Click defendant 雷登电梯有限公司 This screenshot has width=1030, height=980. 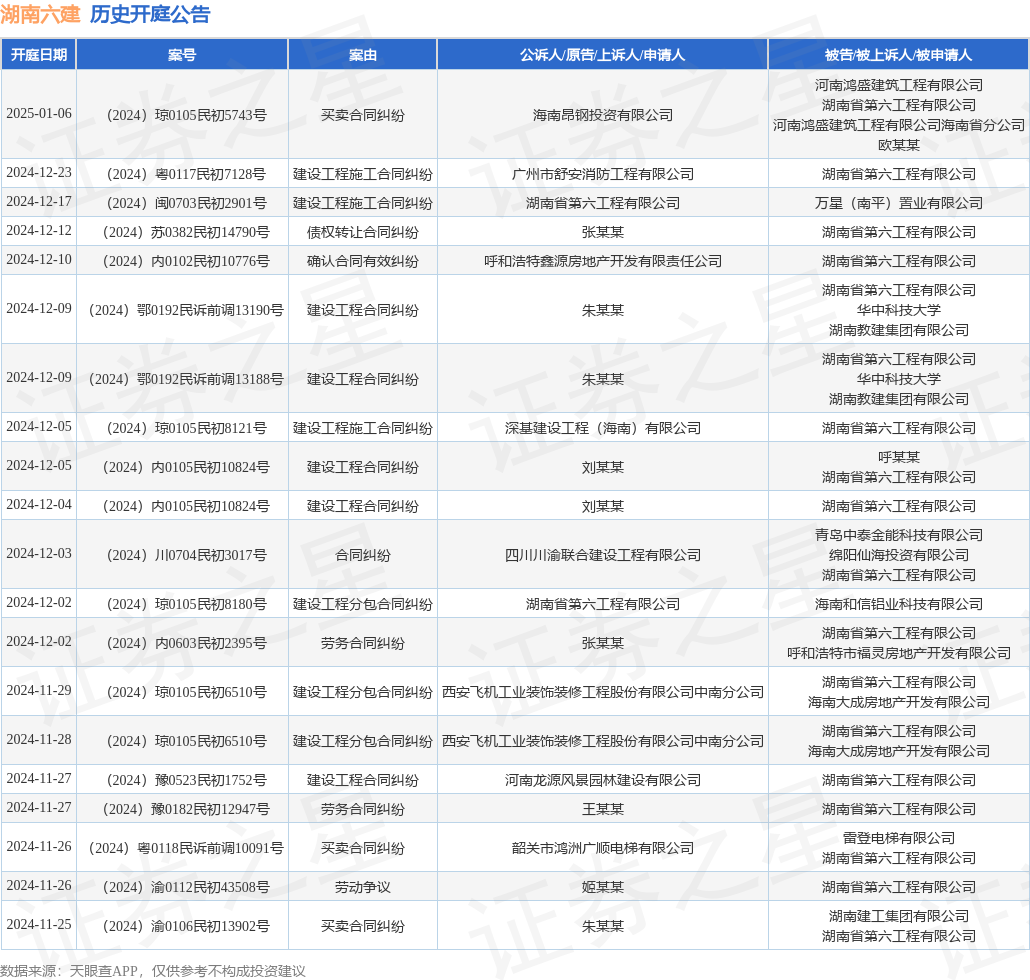(x=899, y=838)
